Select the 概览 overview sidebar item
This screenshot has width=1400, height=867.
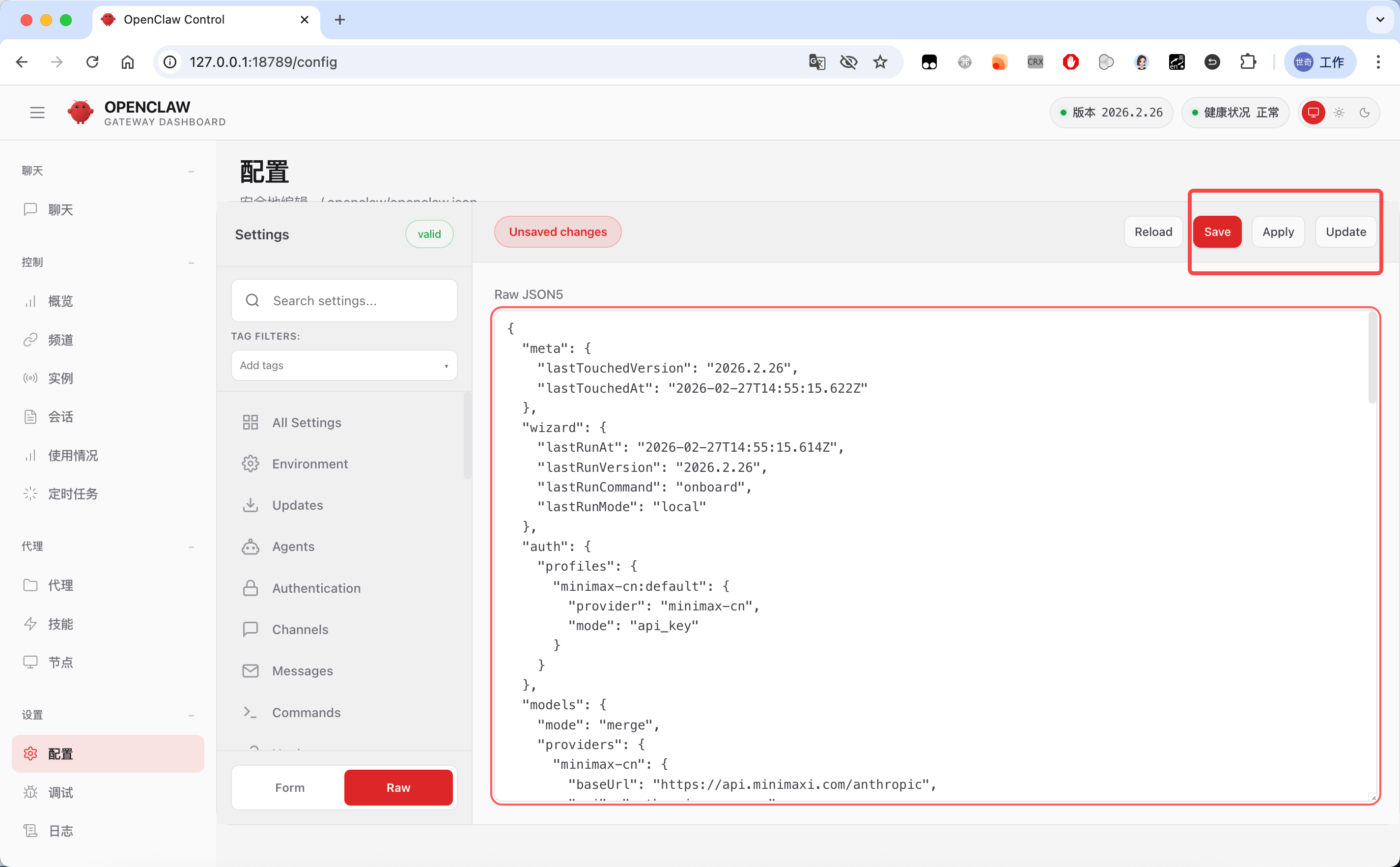(63, 301)
